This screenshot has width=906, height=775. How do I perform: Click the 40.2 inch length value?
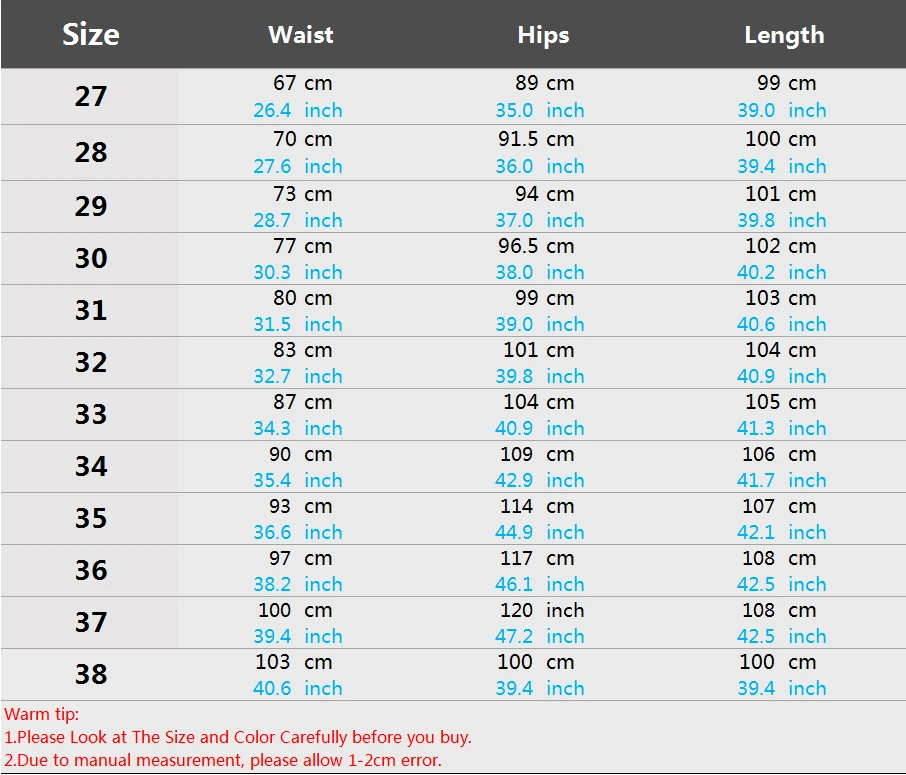click(x=782, y=272)
